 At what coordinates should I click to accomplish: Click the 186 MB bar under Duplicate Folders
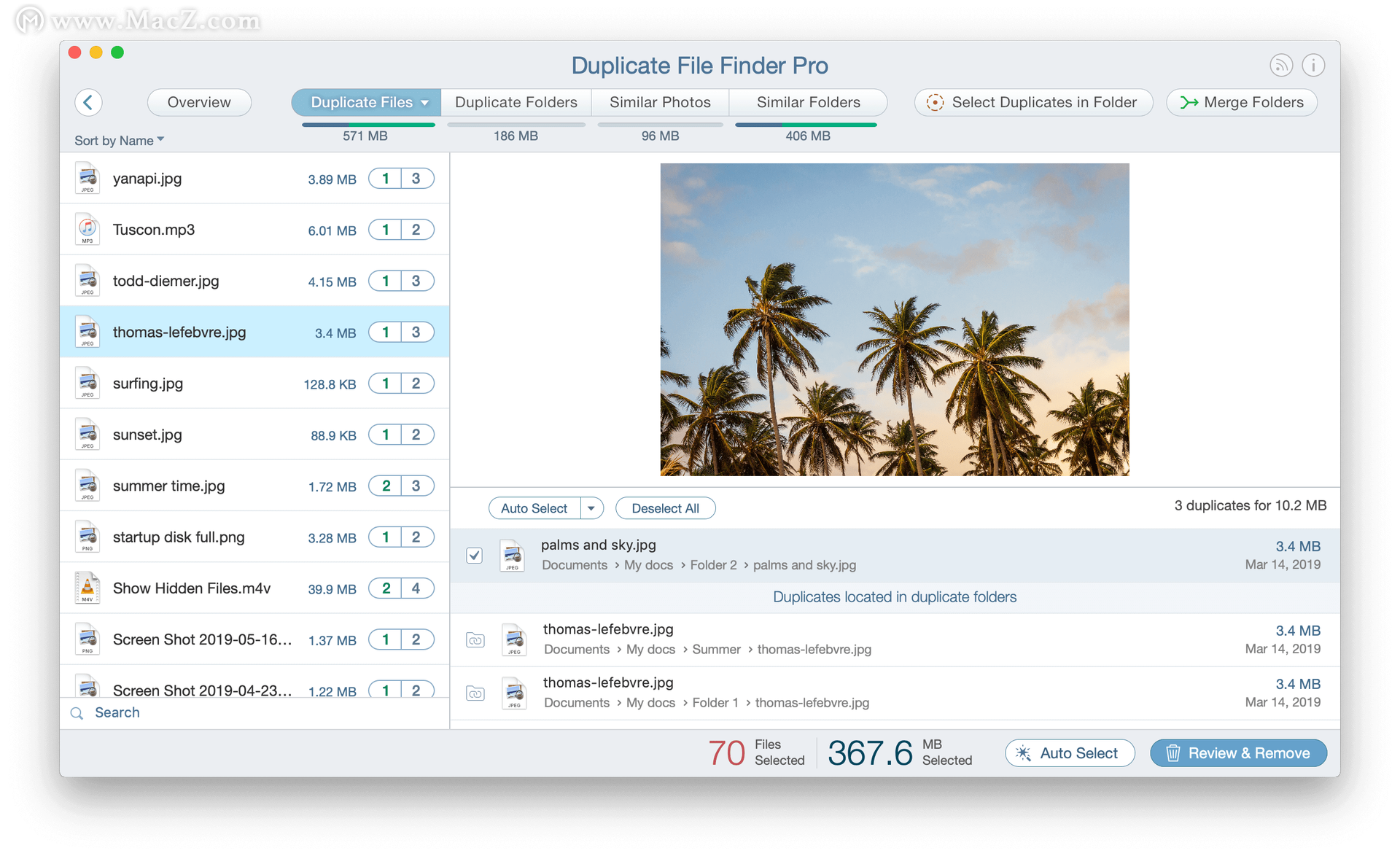516,125
